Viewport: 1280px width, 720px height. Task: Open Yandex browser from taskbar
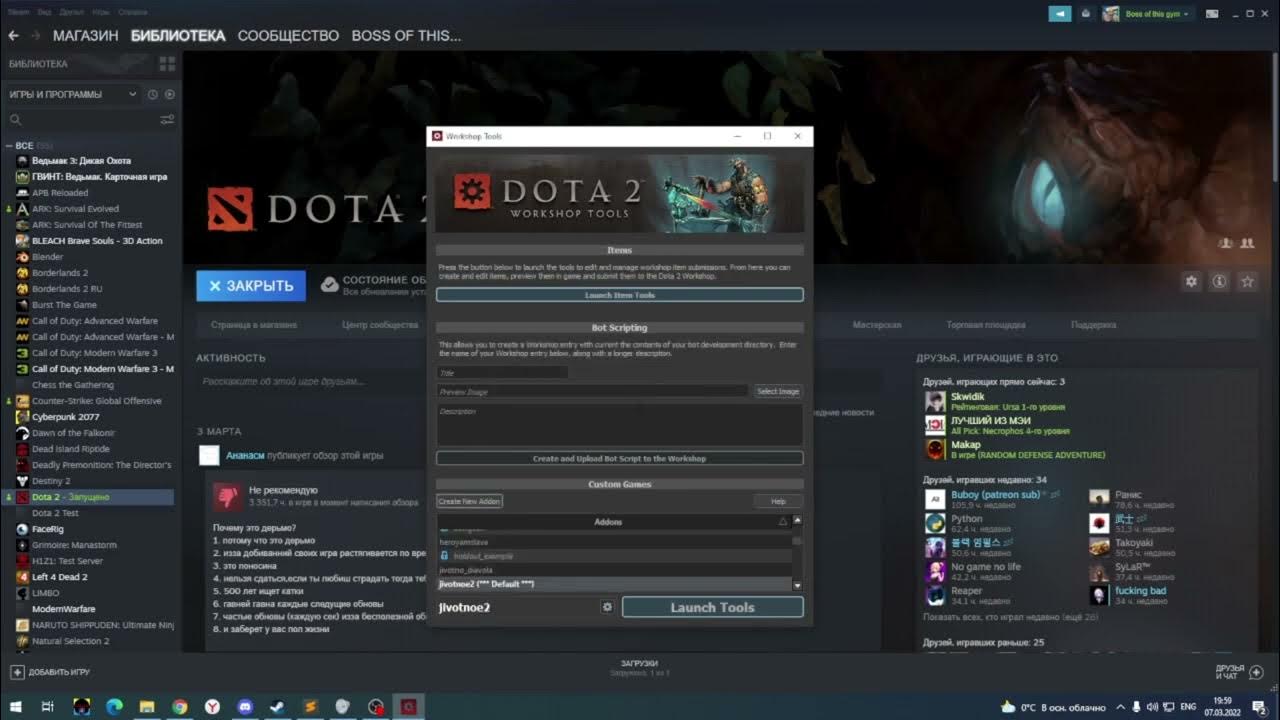pos(212,706)
